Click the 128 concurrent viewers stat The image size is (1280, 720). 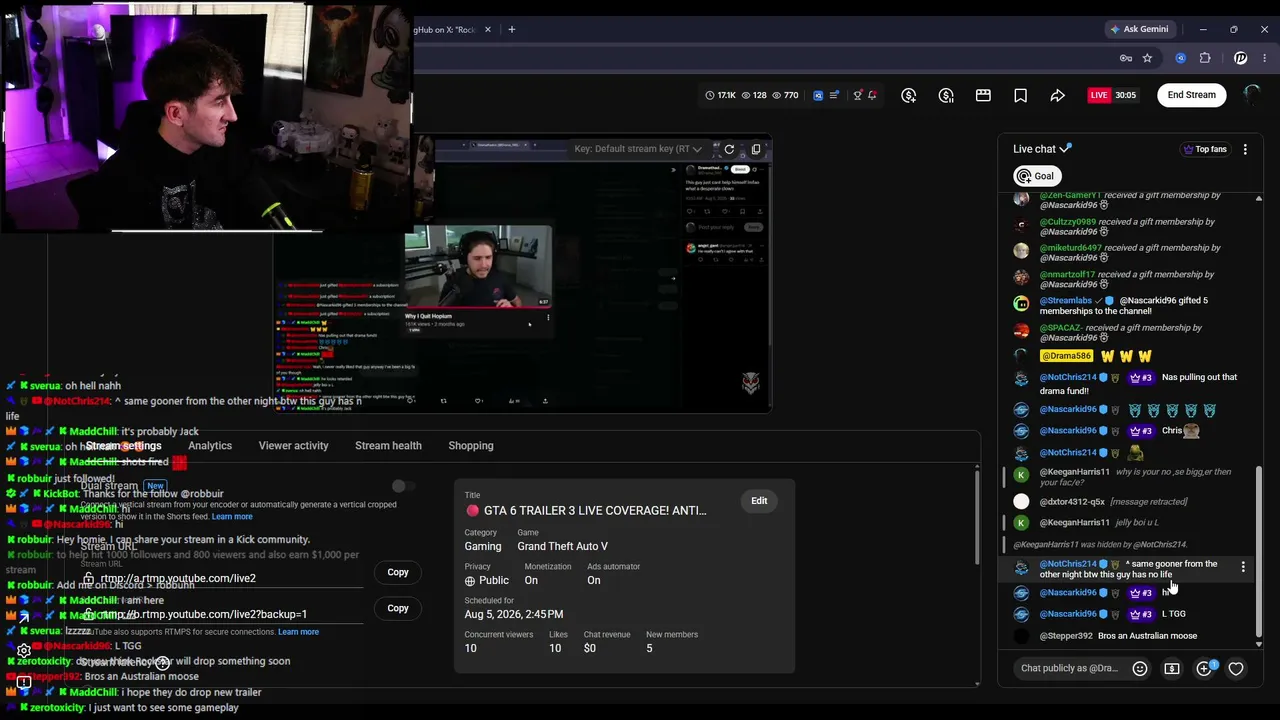click(x=753, y=95)
